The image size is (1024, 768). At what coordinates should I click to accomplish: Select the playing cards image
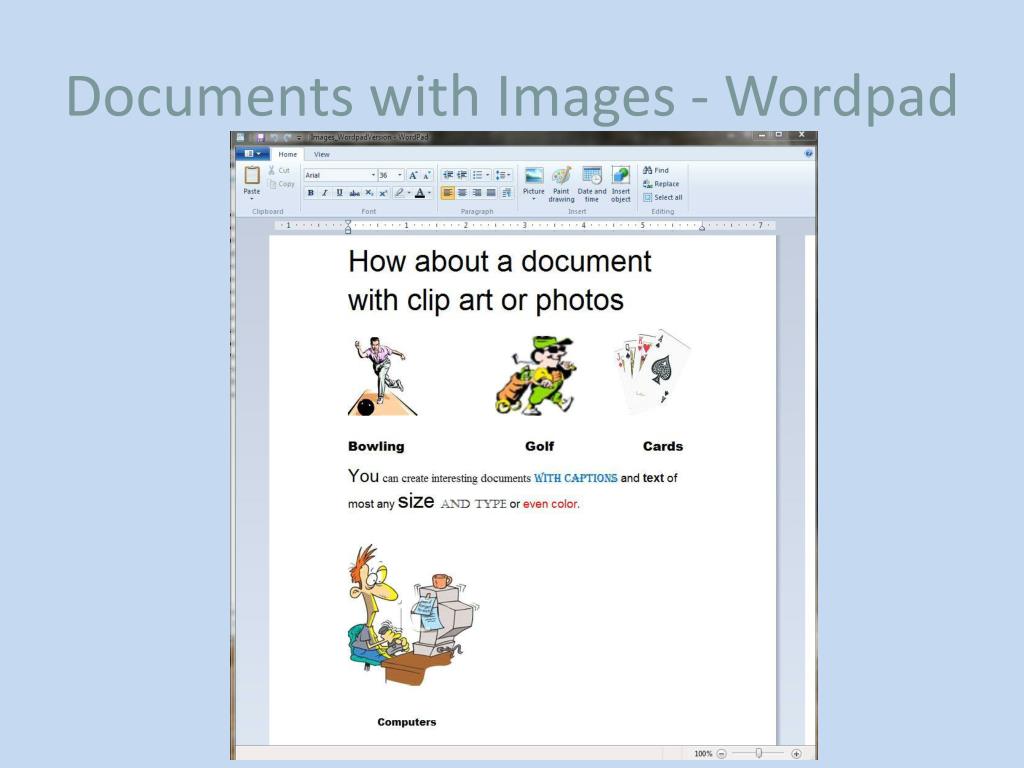[652, 372]
